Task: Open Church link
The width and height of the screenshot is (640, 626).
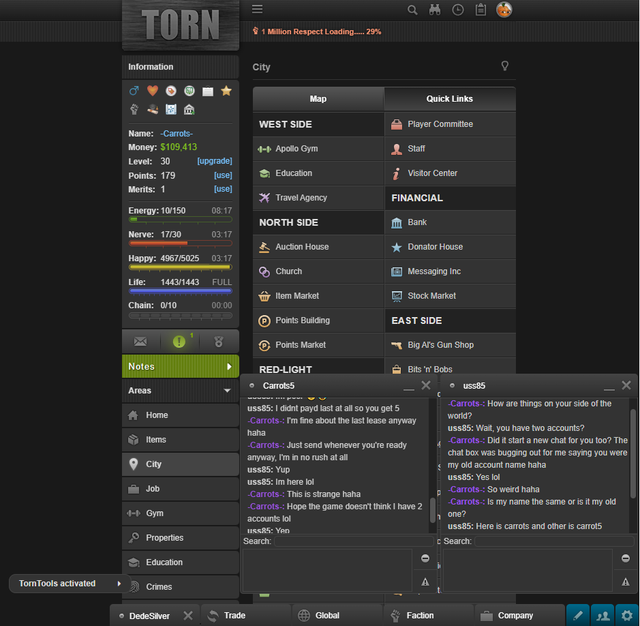Action: (x=318, y=271)
